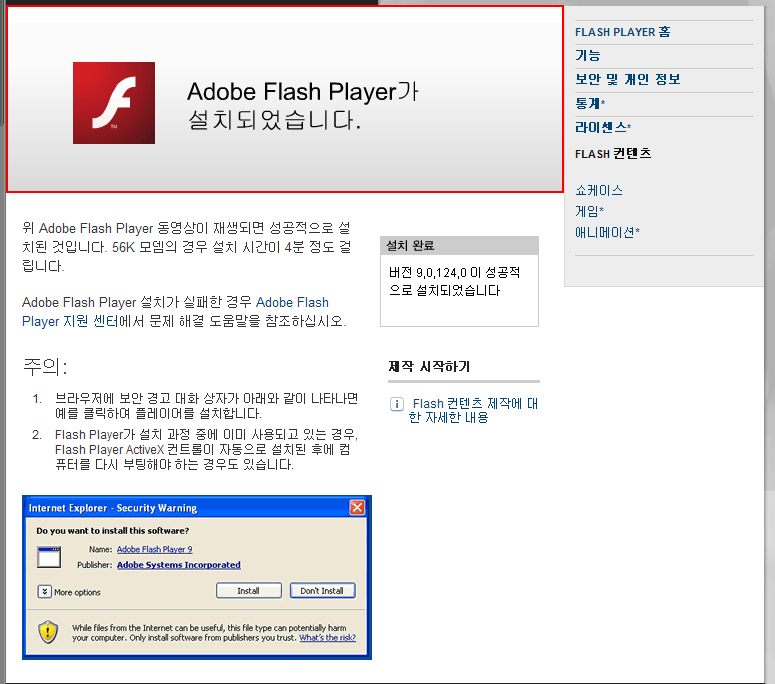Click the 버전 9,0,124,0 installed message
The image size is (775, 684).
pyautogui.click(x=454, y=281)
